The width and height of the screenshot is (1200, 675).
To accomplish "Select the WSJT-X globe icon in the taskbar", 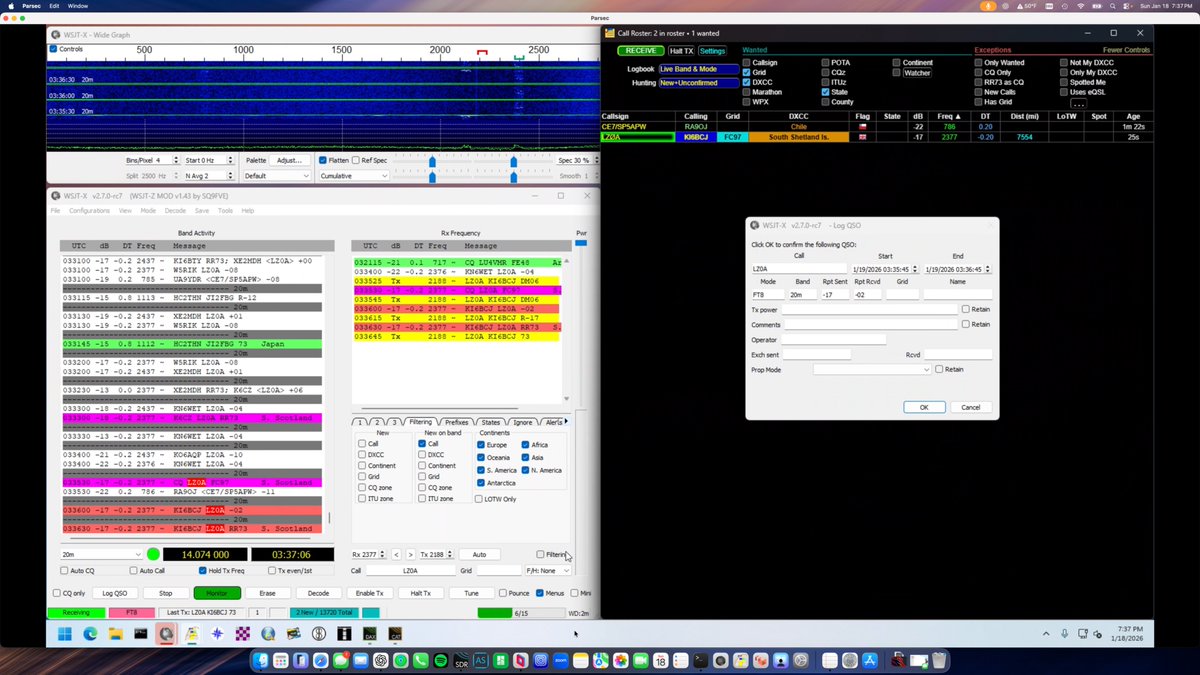I will [166, 633].
